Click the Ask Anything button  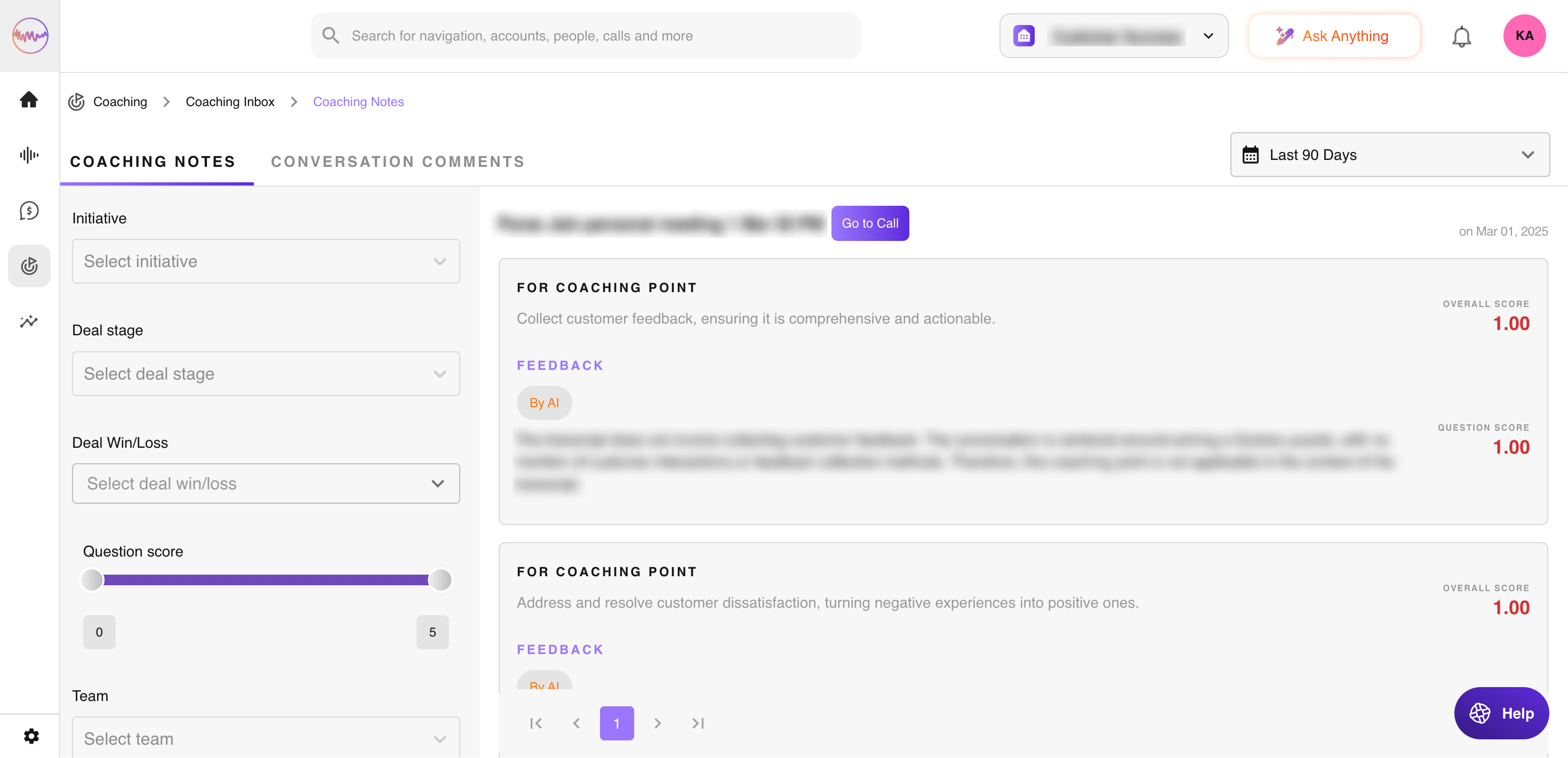click(x=1333, y=36)
